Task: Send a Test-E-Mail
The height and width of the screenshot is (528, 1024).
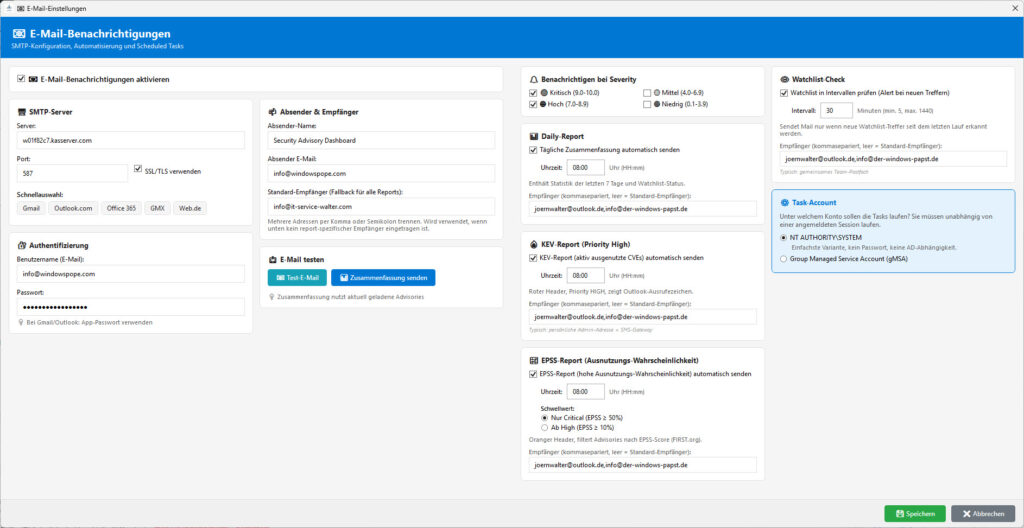Action: (x=297, y=278)
